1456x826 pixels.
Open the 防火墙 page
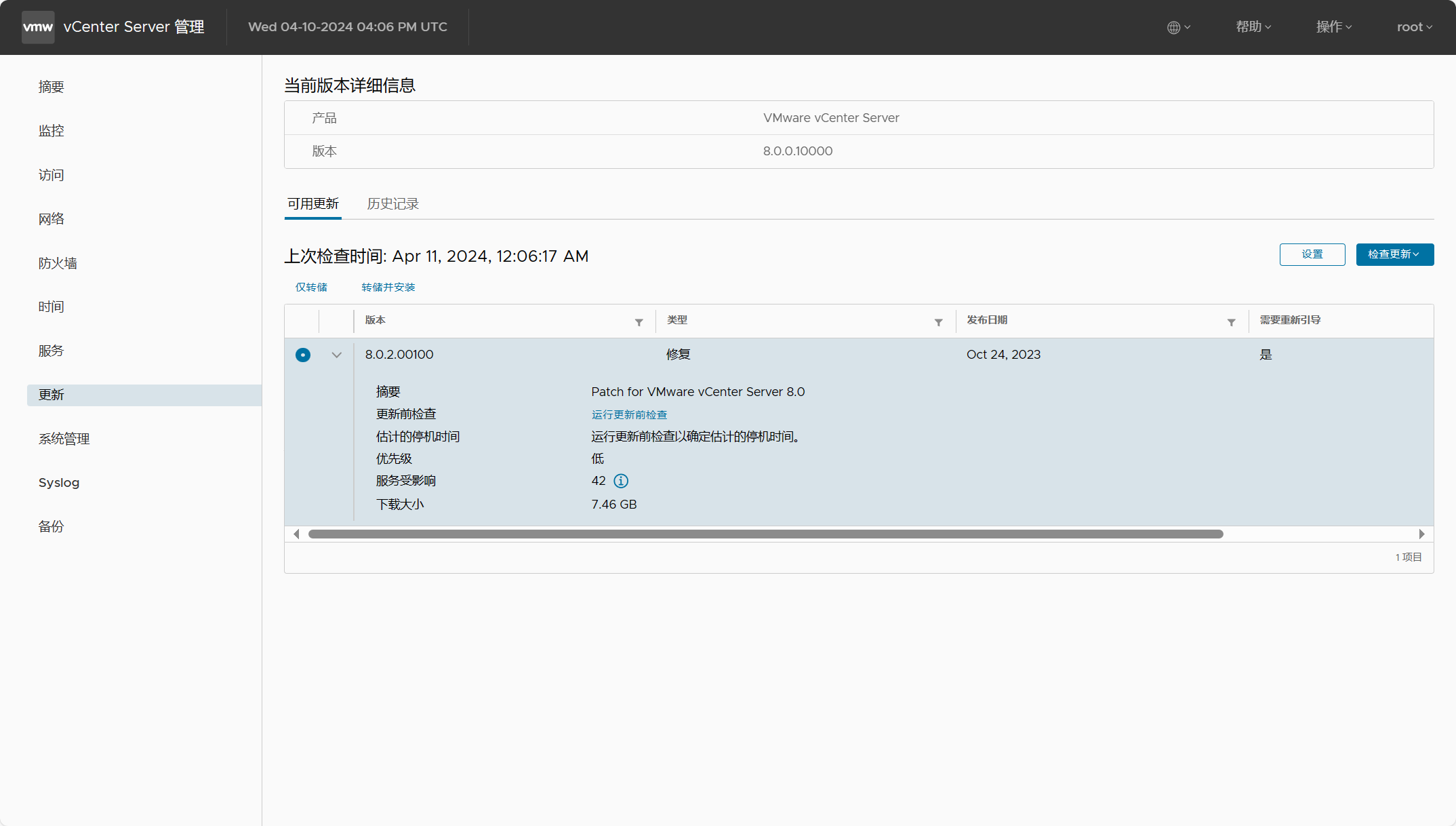58,263
